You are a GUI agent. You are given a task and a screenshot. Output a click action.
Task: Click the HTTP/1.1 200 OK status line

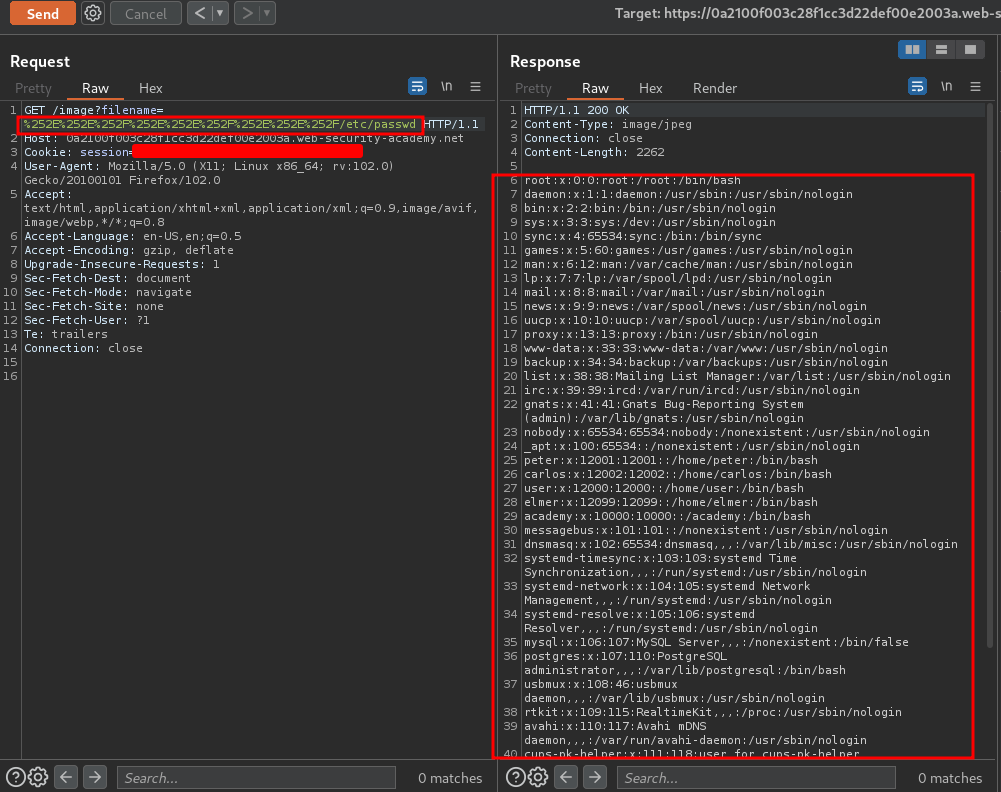[x=576, y=110]
